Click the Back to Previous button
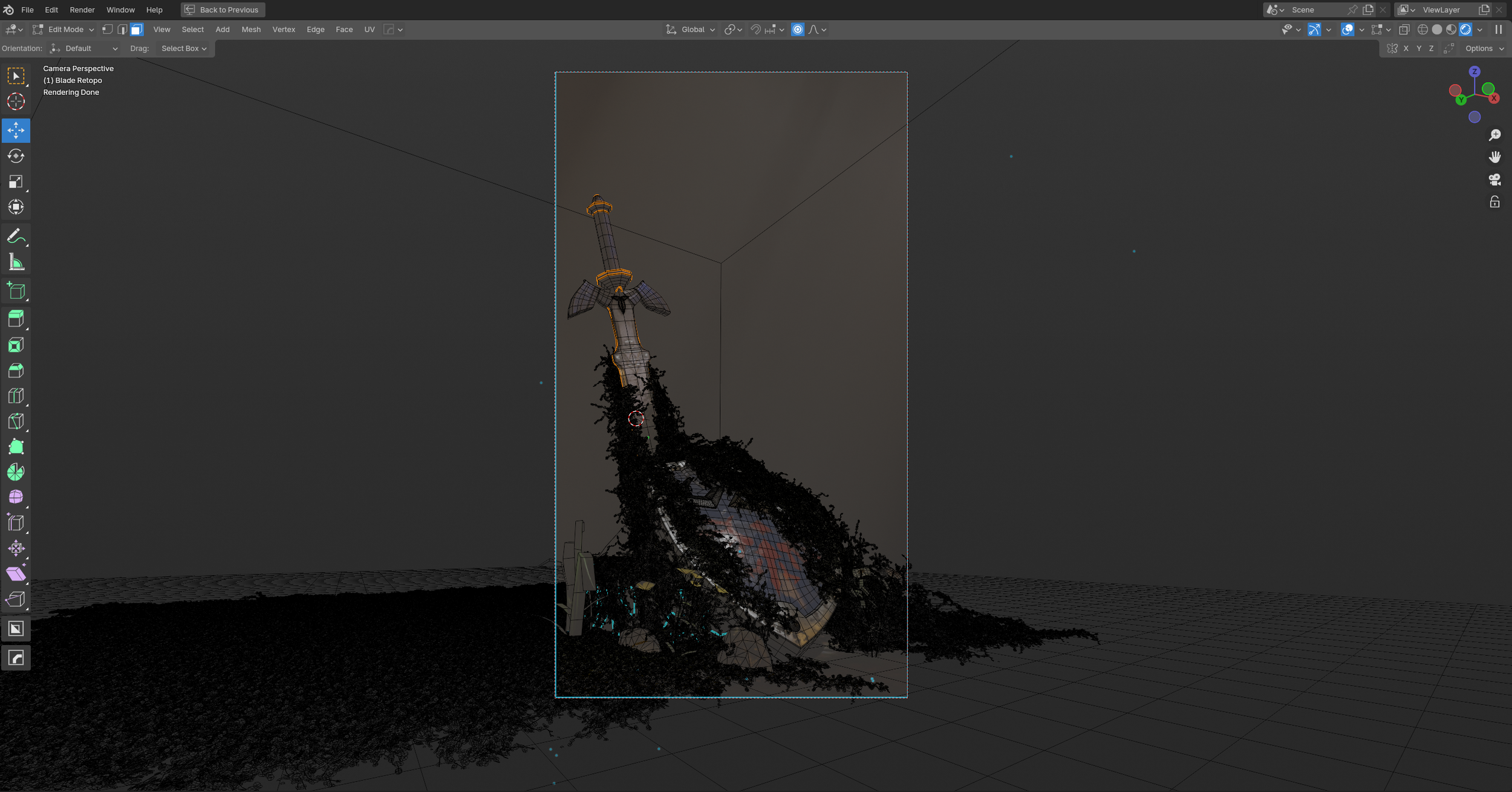Viewport: 1512px width, 792px height. point(223,10)
